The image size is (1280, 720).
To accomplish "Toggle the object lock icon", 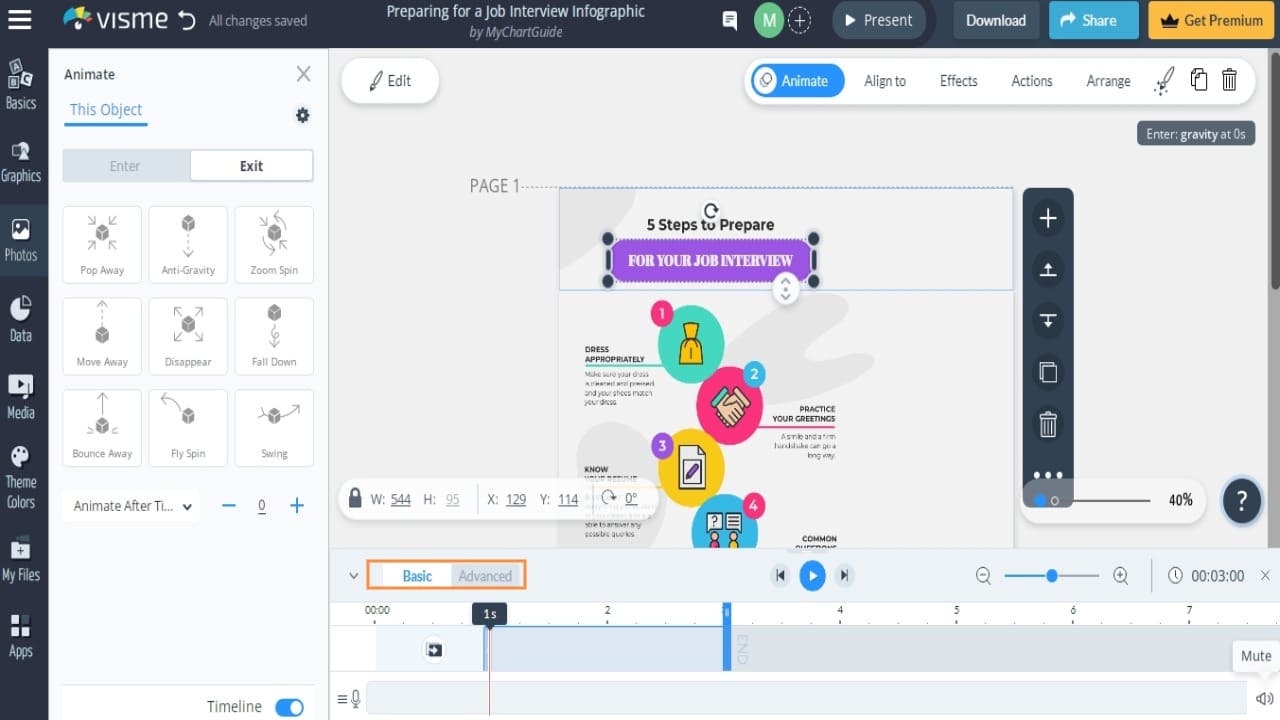I will point(355,498).
